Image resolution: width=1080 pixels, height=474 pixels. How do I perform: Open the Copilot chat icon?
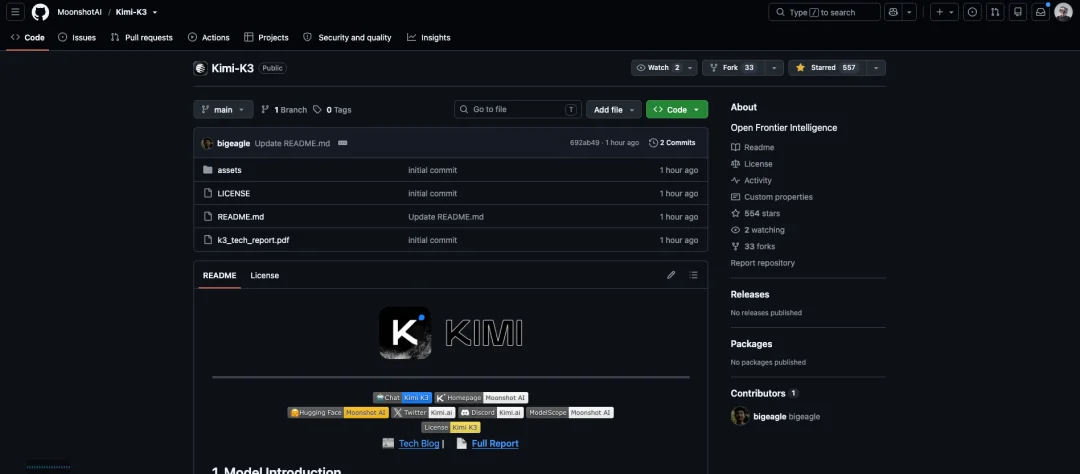(x=893, y=12)
